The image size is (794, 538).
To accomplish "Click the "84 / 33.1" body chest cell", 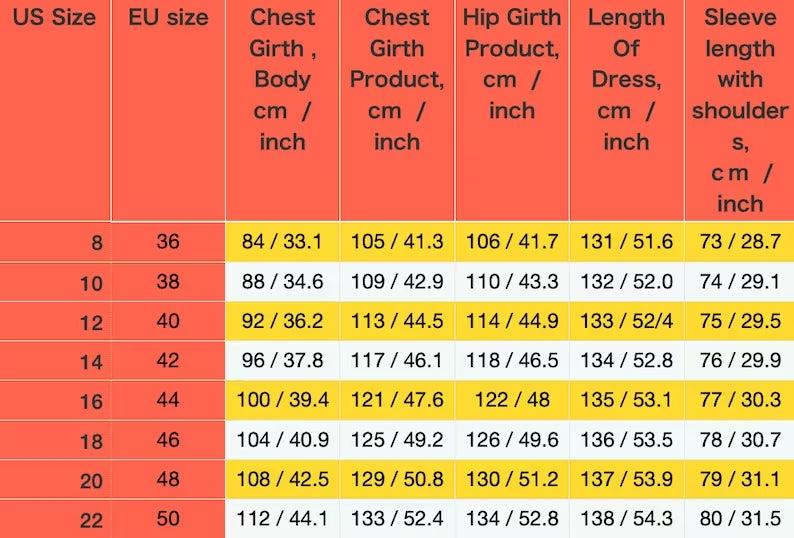I will click(282, 242).
